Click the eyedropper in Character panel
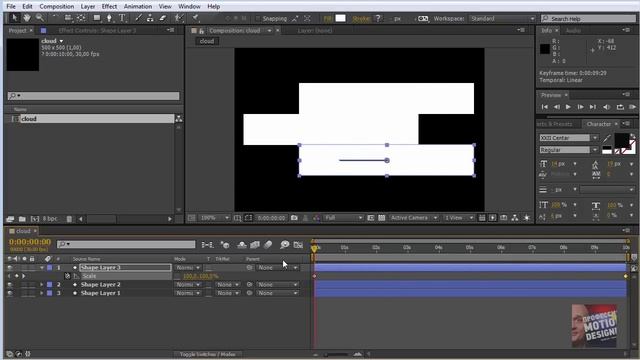 [607, 138]
